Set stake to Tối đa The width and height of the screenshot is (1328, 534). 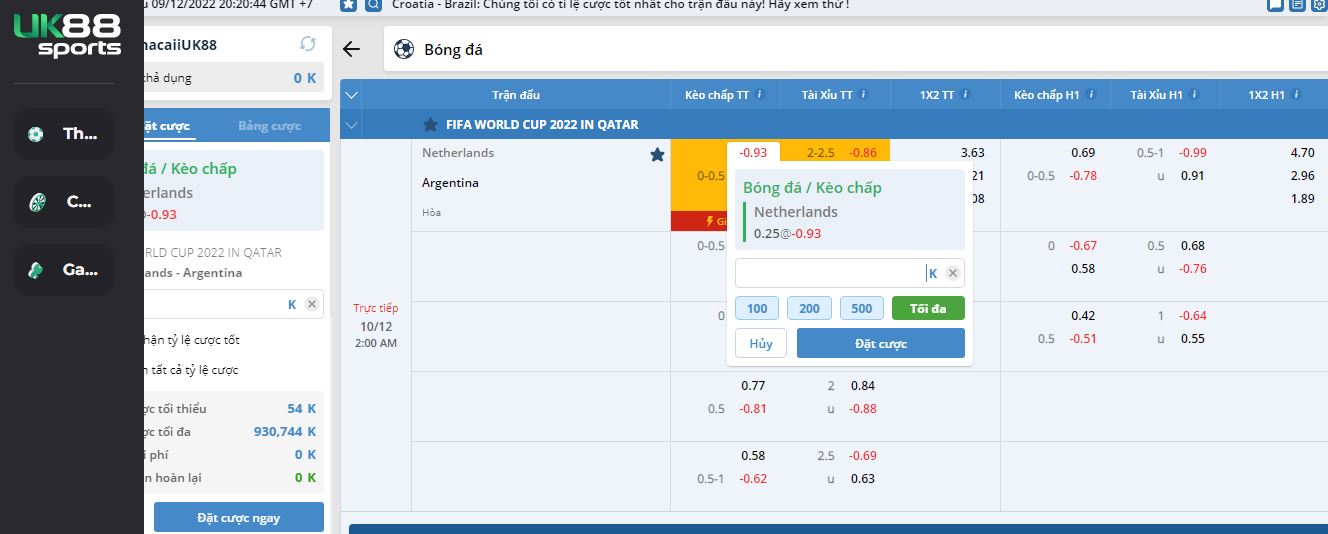tap(928, 308)
